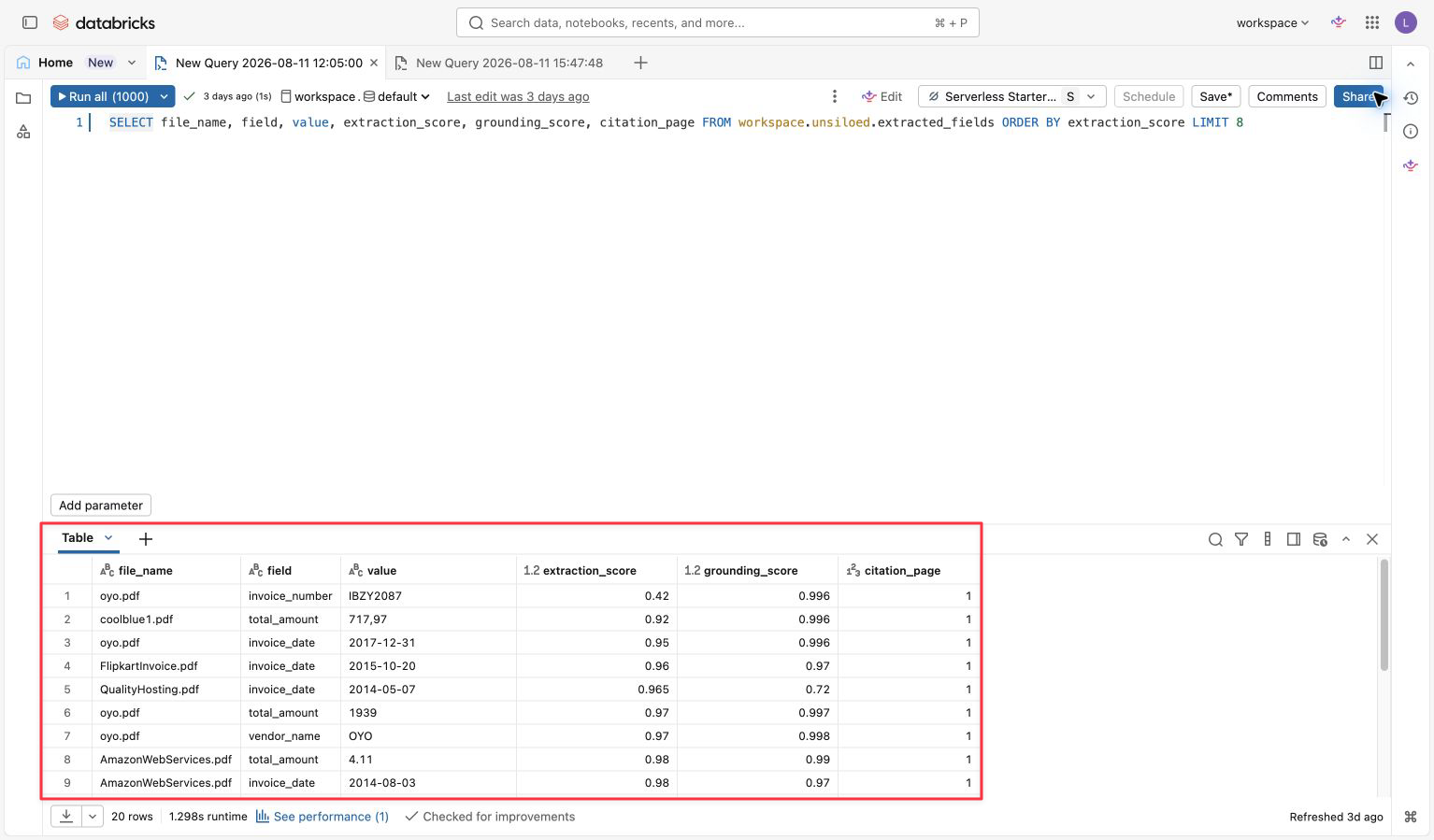1434x840 pixels.
Task: Open the Assistant icon in right sidebar
Action: pyautogui.click(x=1411, y=165)
